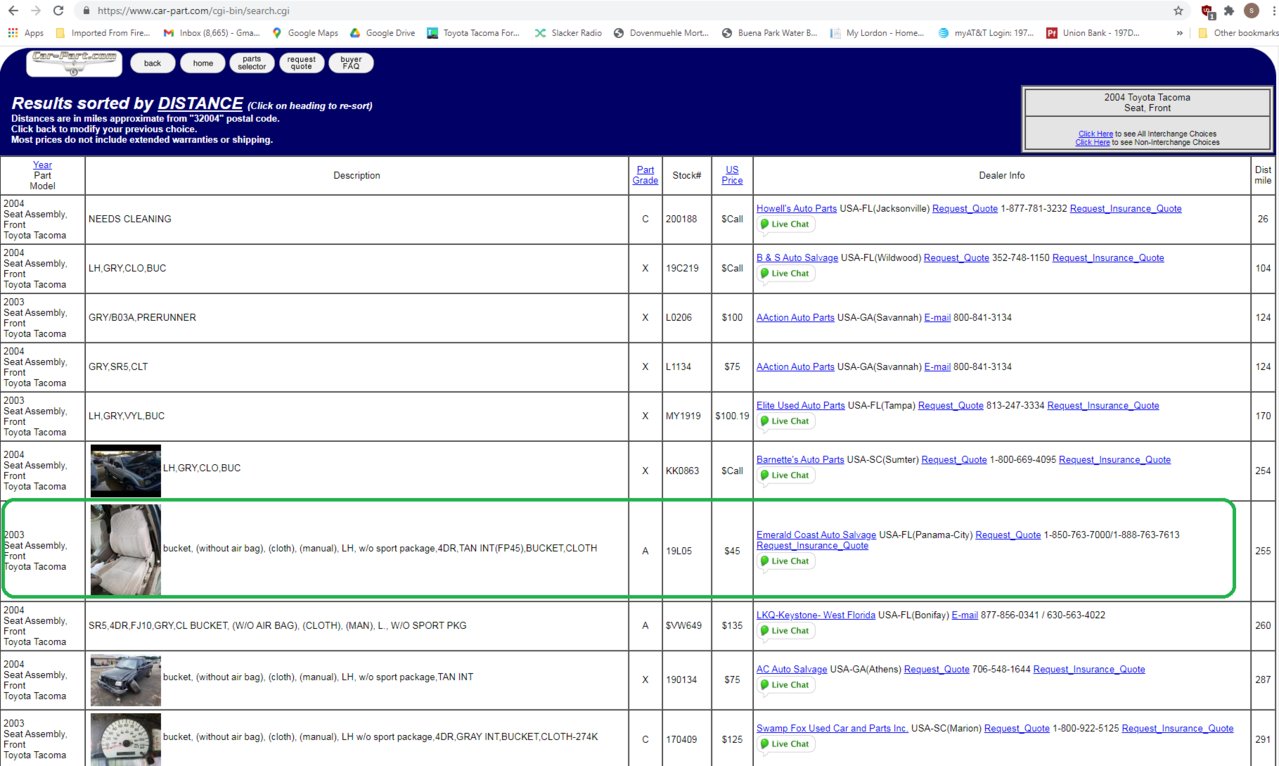Image resolution: width=1279 pixels, height=766 pixels.
Task: Click Here to see Non-Interchange Choices
Action: [x=1092, y=143]
